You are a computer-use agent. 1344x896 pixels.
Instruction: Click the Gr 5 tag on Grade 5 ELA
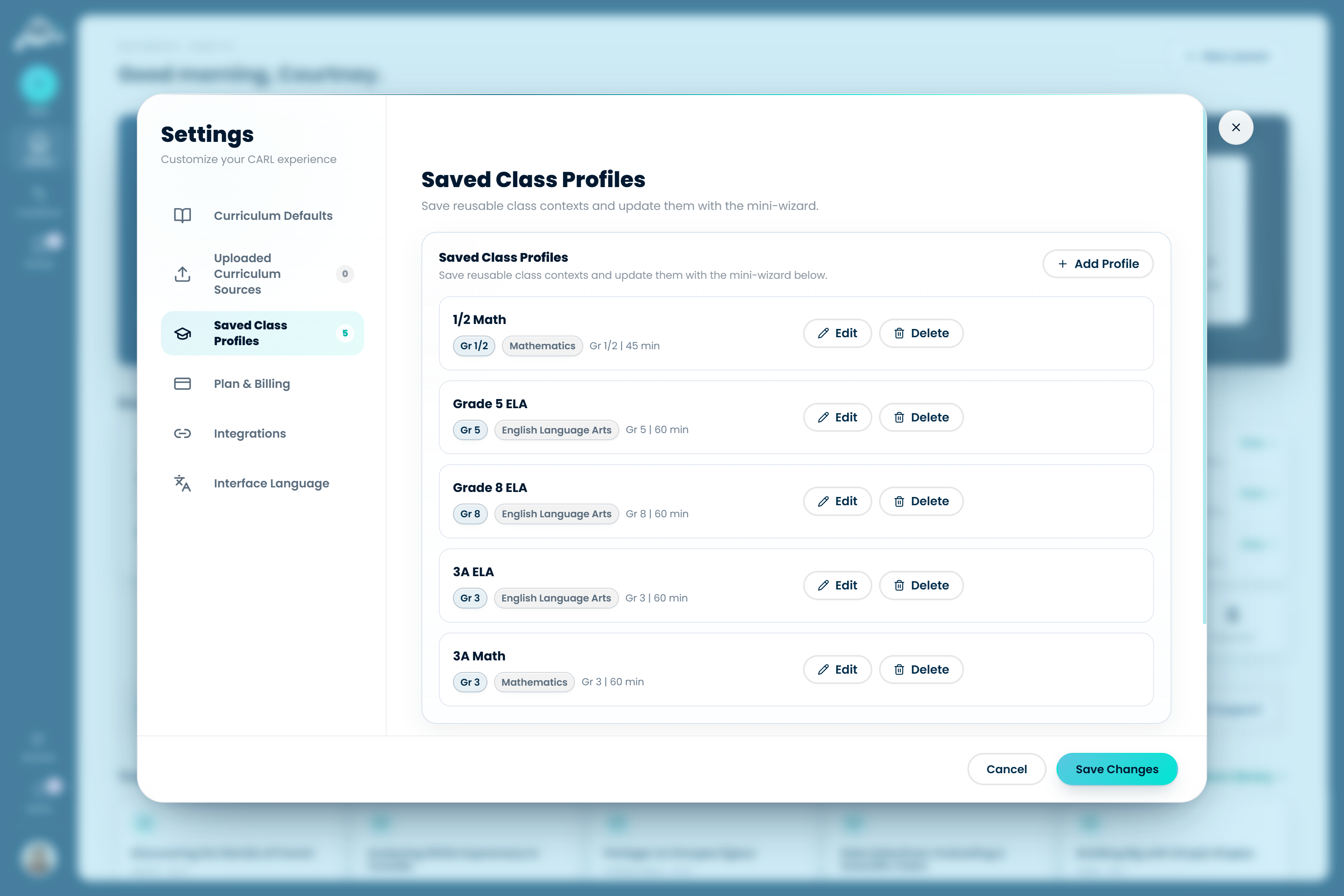(x=470, y=430)
